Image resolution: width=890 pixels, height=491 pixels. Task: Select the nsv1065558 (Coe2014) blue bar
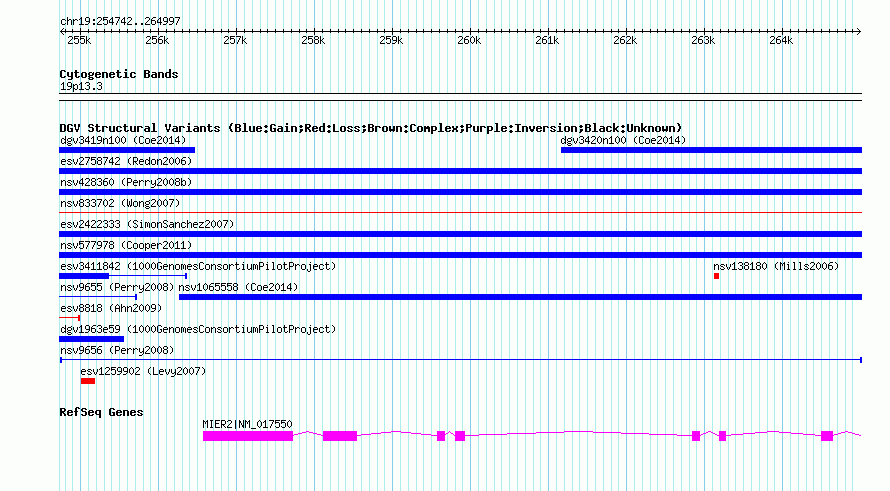[x=520, y=297]
